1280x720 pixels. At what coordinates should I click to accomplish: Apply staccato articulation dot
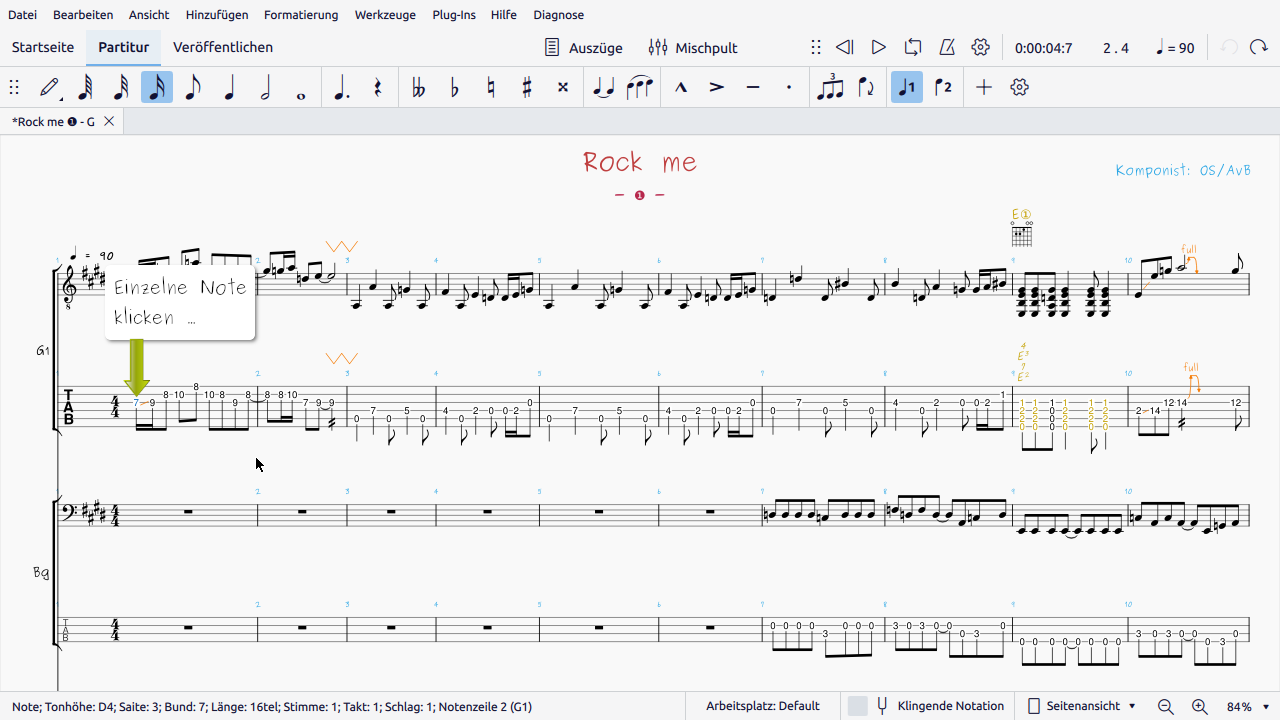(789, 88)
